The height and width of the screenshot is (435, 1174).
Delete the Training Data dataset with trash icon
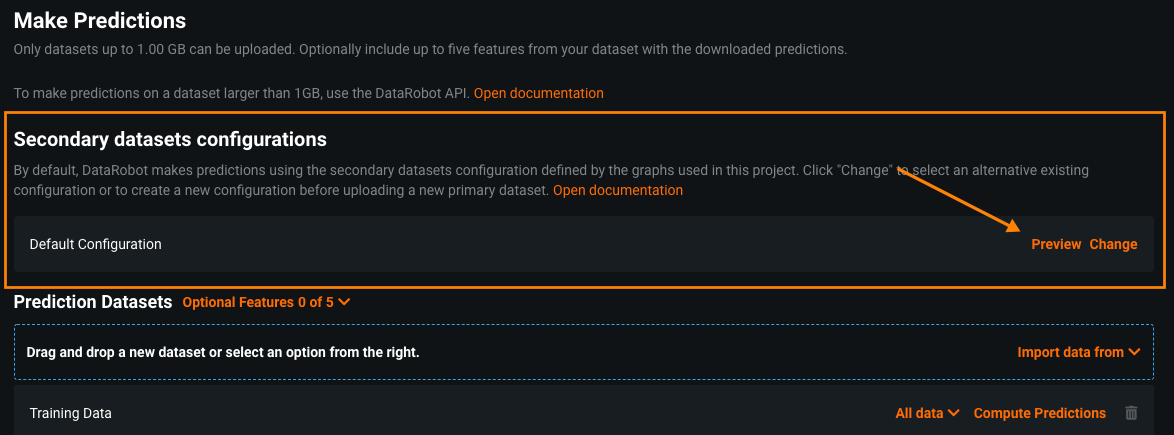point(1131,413)
